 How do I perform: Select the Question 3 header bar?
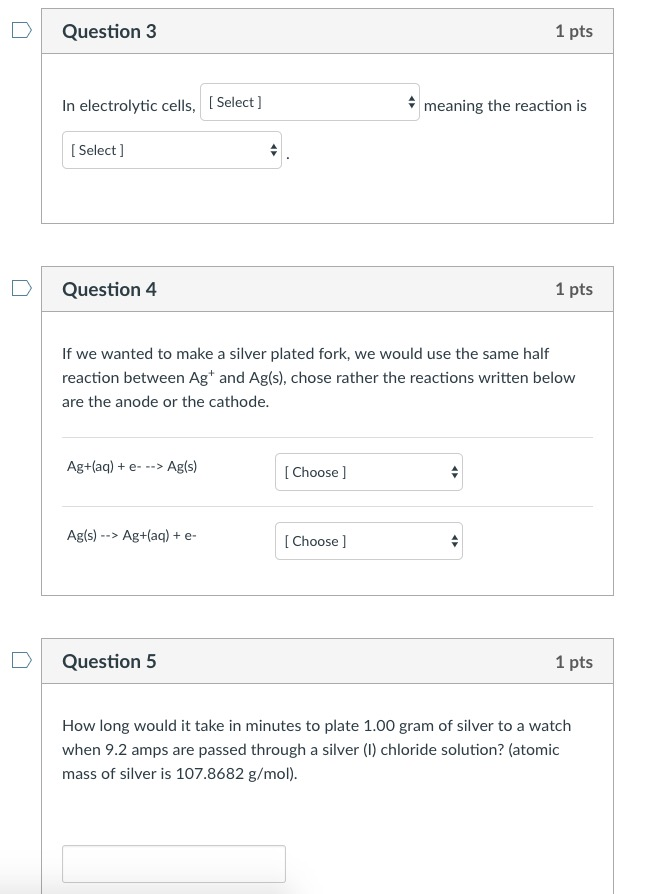tap(327, 31)
